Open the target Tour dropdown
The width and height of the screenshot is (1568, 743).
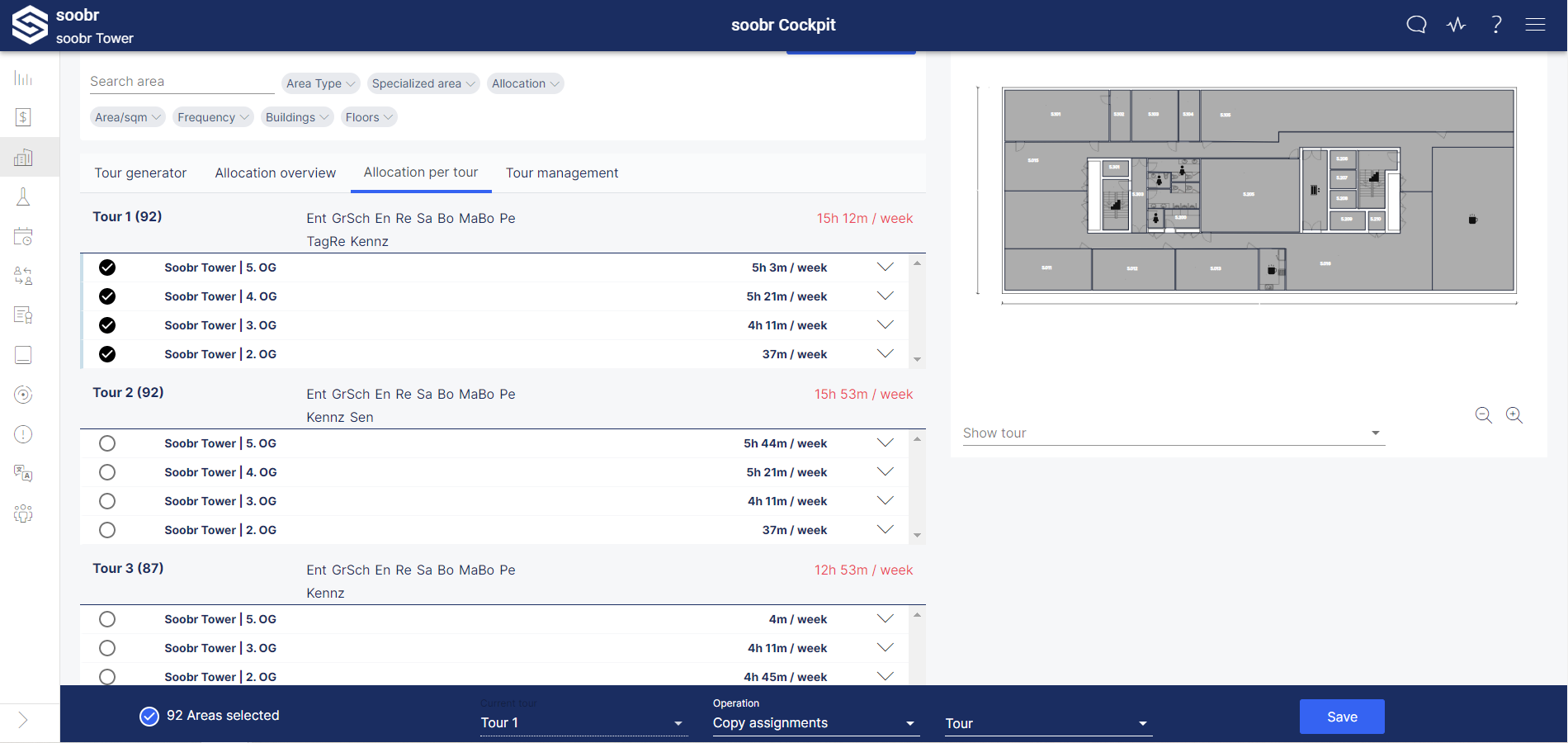pos(1048,723)
